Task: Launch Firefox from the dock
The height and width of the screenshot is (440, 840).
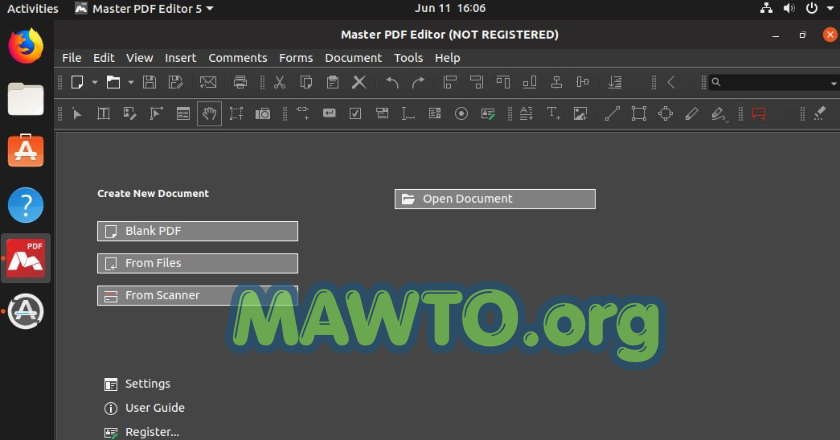Action: click(x=26, y=46)
